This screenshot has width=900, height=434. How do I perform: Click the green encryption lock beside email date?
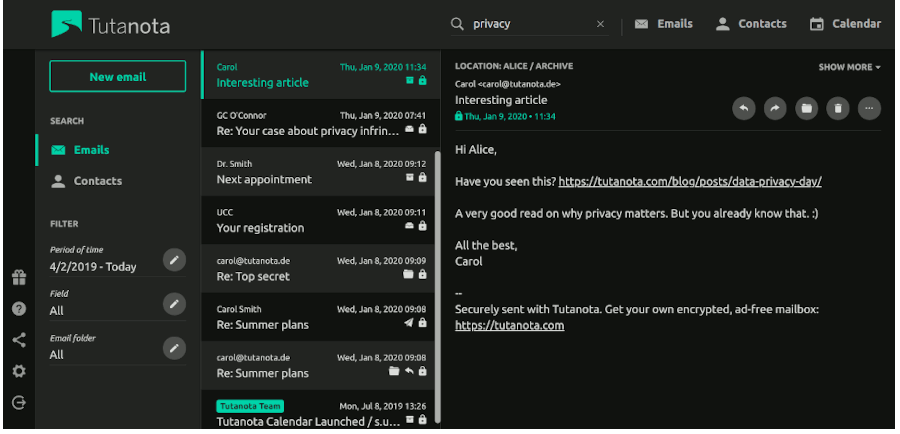tap(459, 116)
